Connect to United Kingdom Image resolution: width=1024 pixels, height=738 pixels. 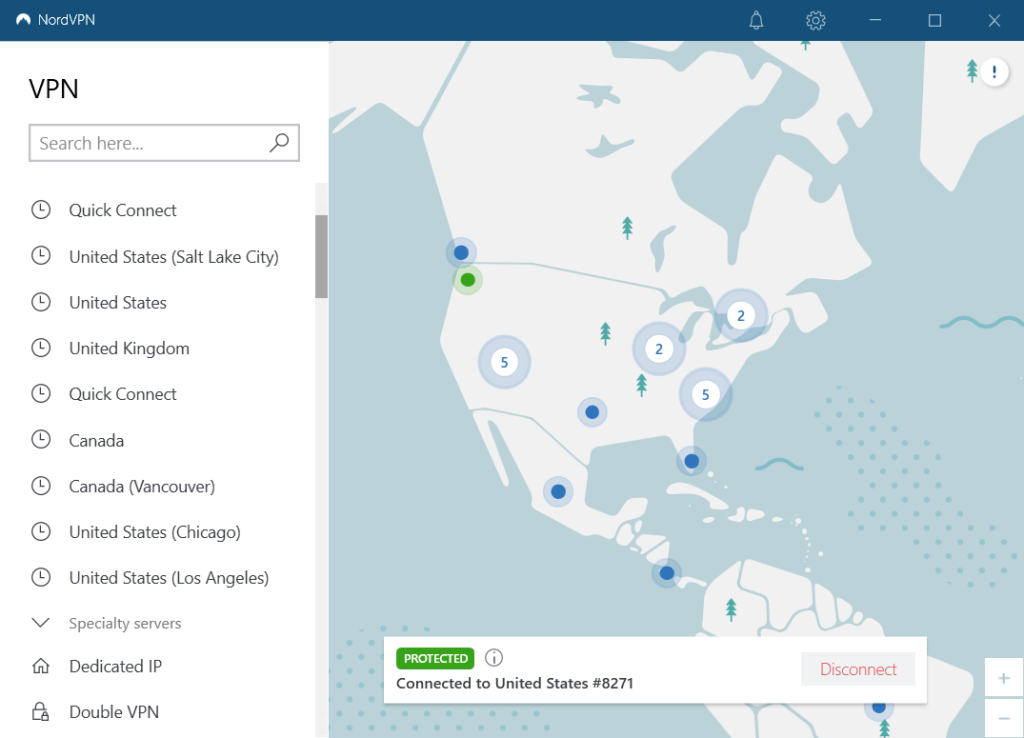point(129,348)
